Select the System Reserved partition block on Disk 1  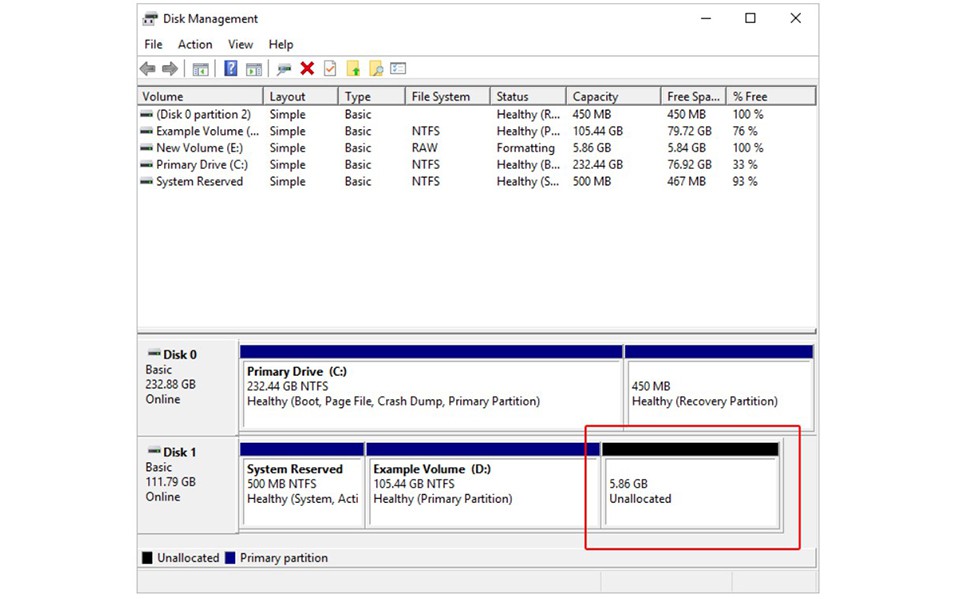click(x=302, y=484)
